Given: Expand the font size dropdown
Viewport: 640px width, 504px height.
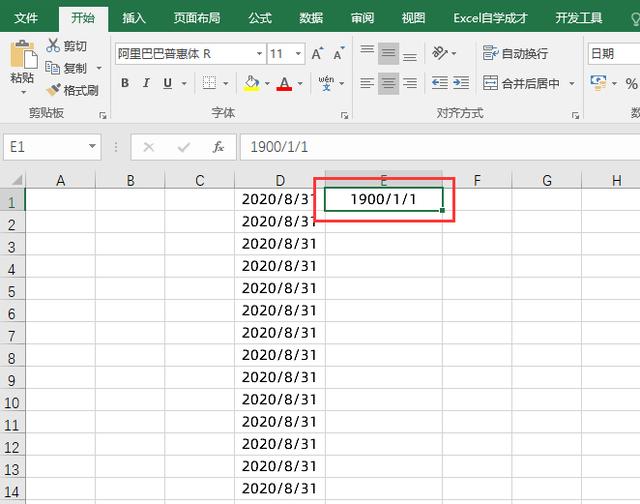Looking at the screenshot, I should pyautogui.click(x=298, y=53).
